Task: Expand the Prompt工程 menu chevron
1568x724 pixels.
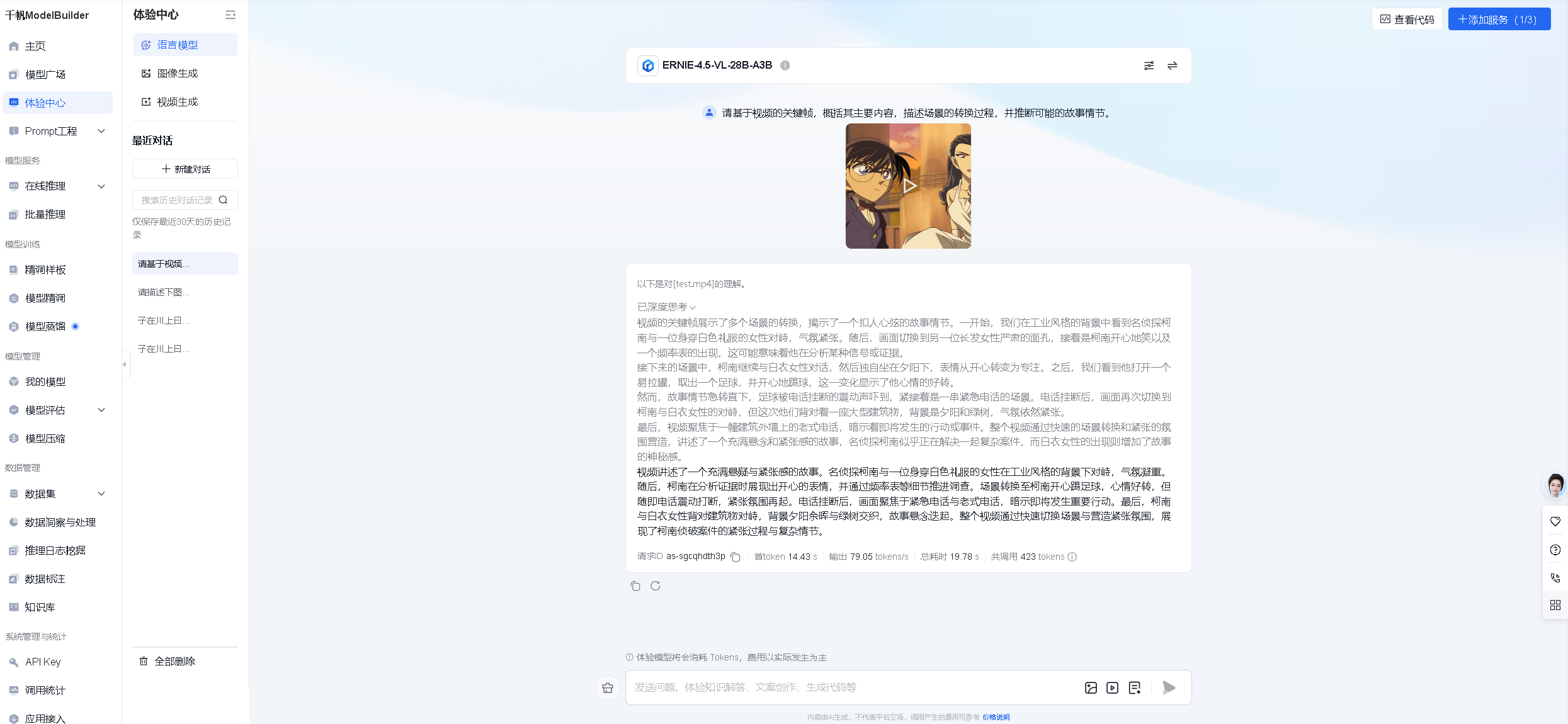Action: click(x=101, y=131)
